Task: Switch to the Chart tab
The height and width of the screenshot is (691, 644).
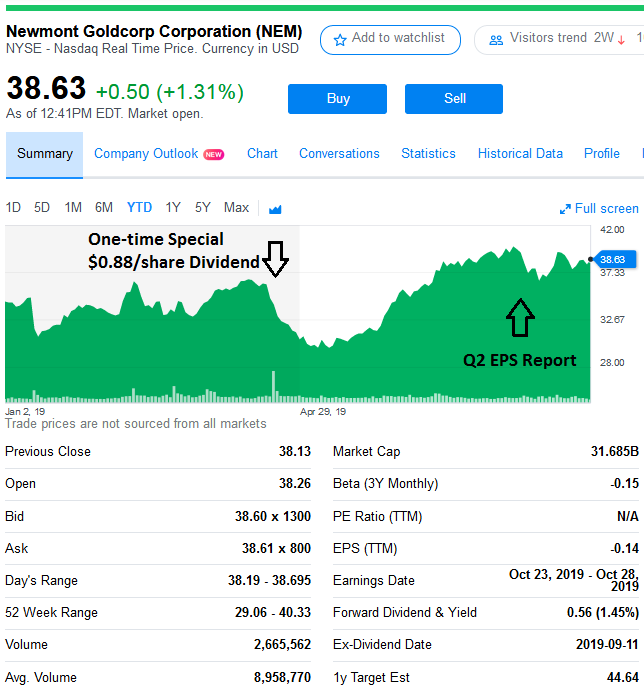Action: 262,153
